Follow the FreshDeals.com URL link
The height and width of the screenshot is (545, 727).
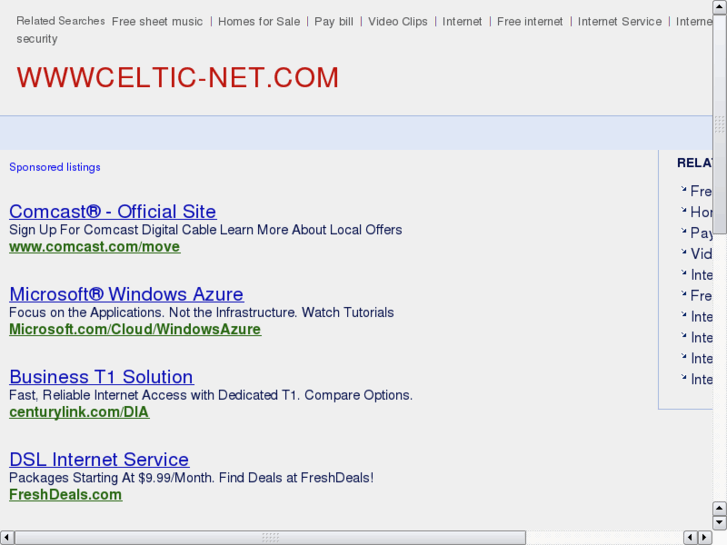(66, 494)
